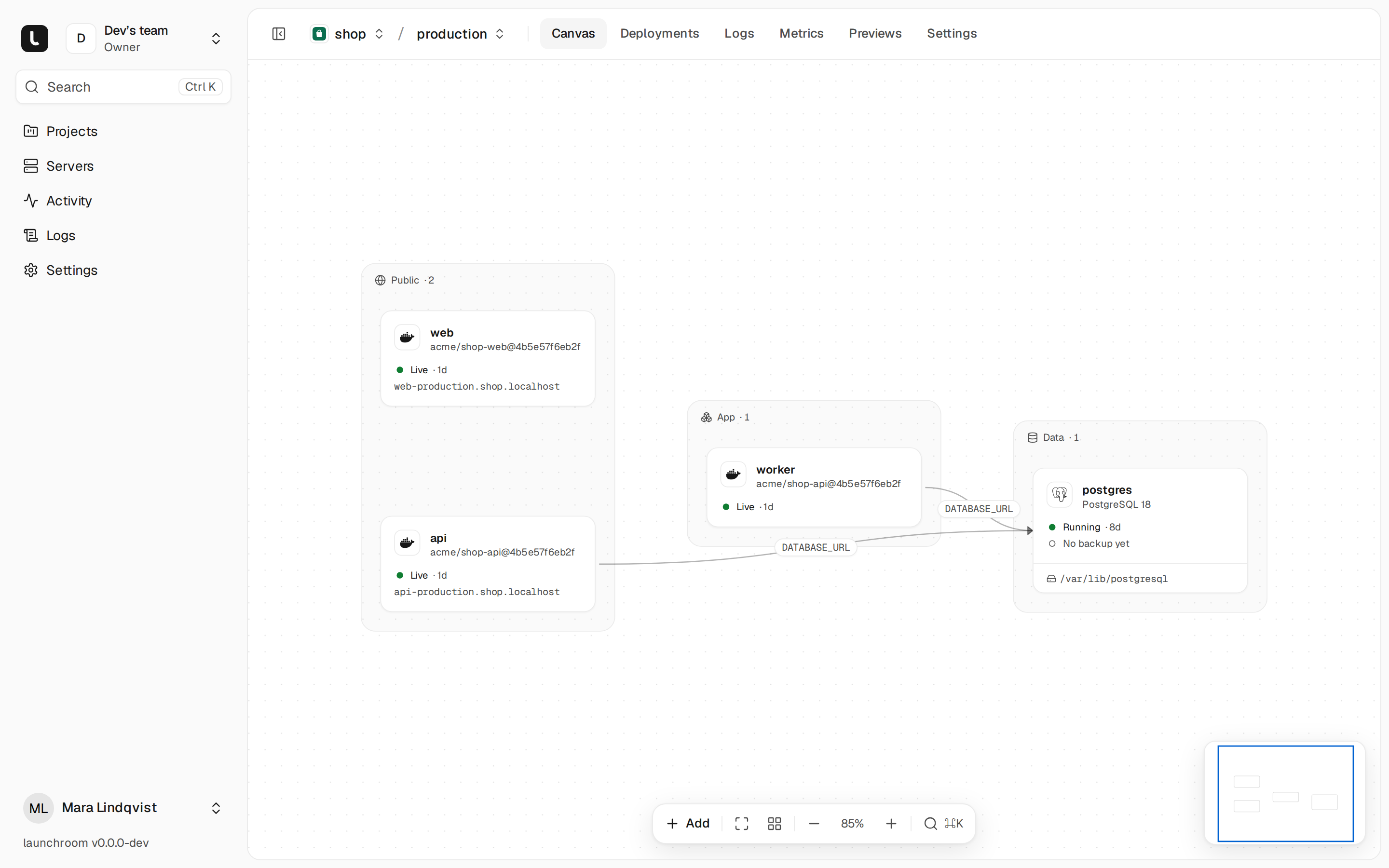Select the Canvas tab

[x=573, y=34]
